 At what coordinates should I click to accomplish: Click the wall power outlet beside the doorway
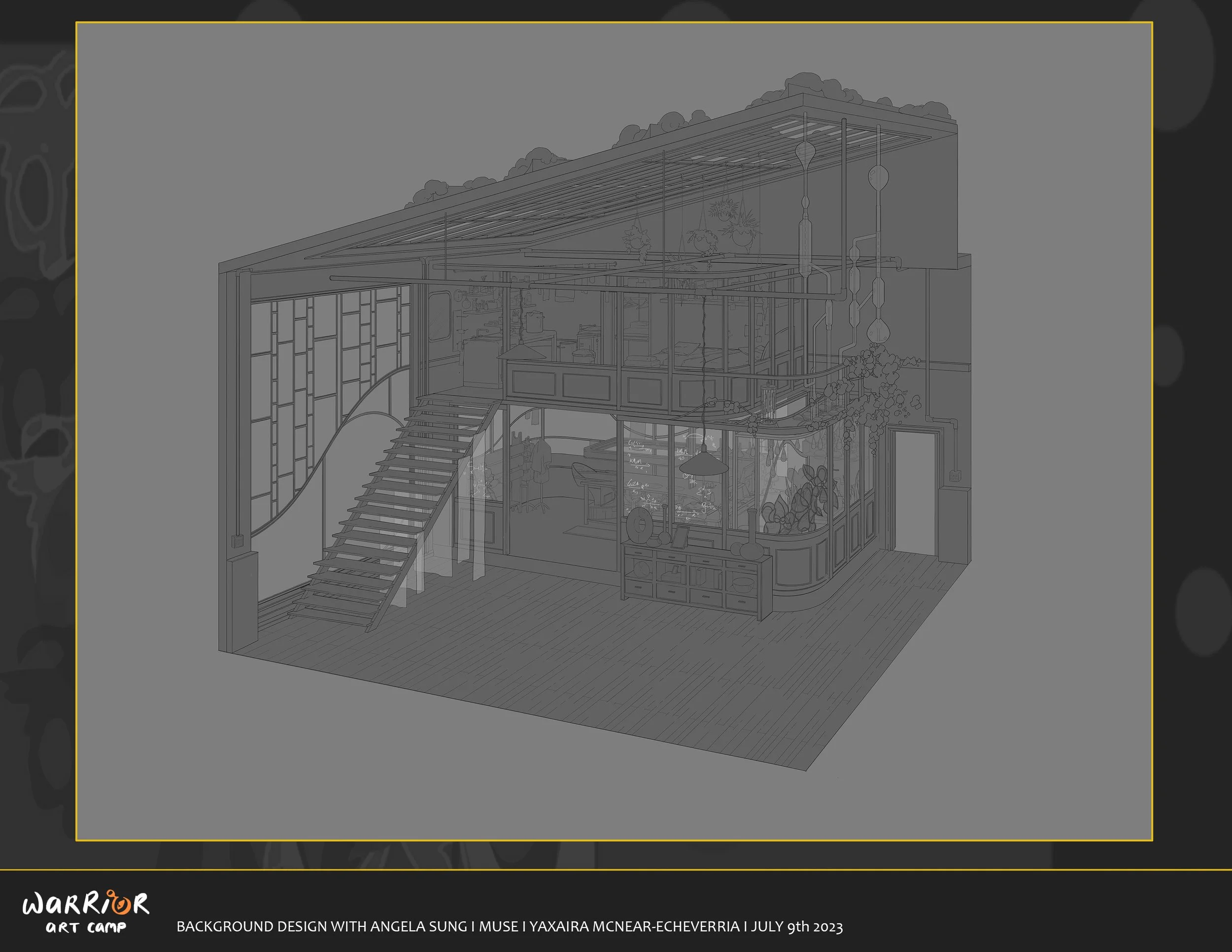click(x=955, y=476)
